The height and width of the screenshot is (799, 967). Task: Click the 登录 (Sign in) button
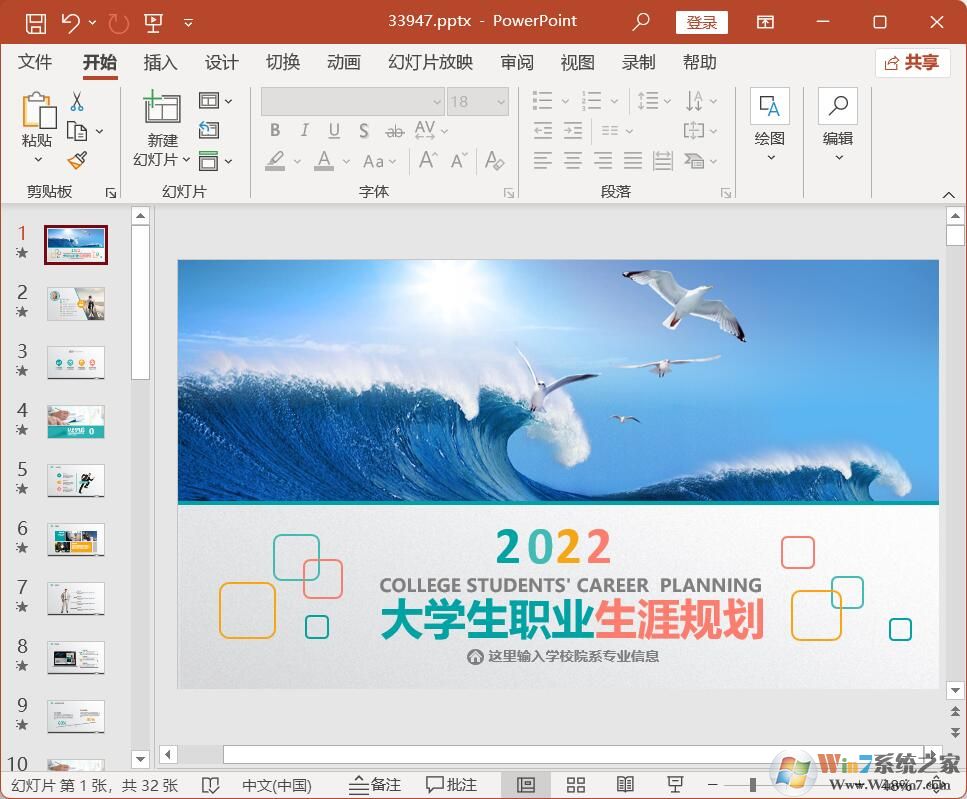pos(702,21)
